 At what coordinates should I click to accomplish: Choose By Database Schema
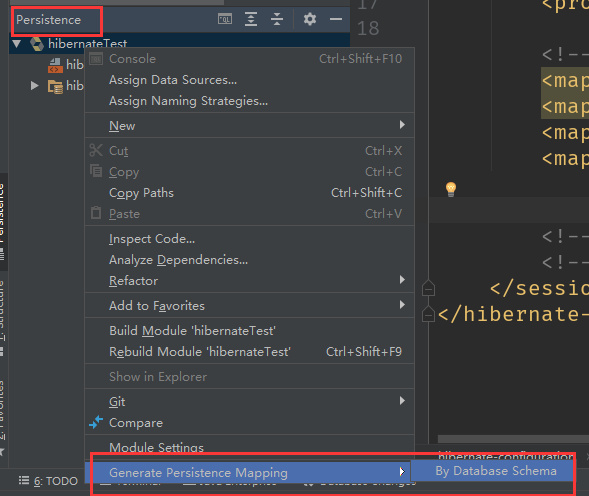tap(492, 471)
